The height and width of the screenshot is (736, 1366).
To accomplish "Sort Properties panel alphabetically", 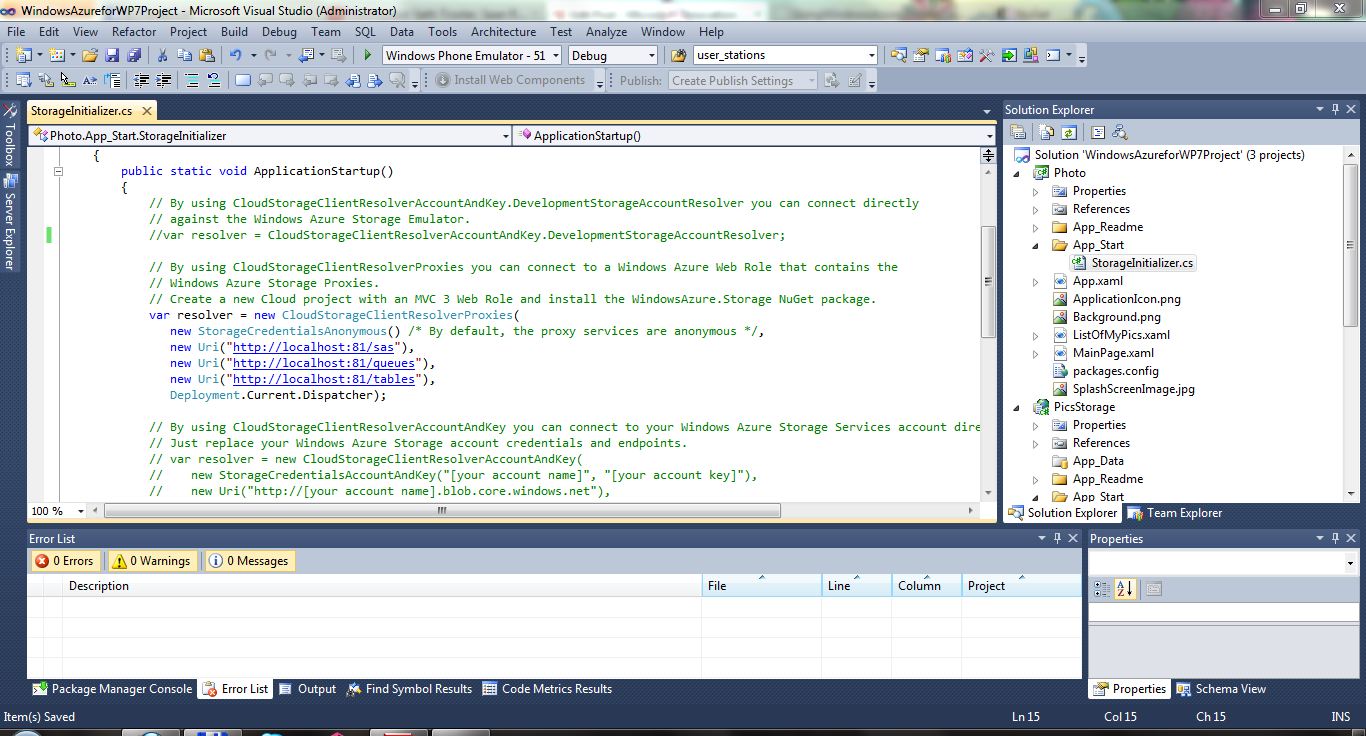I will coord(1125,589).
